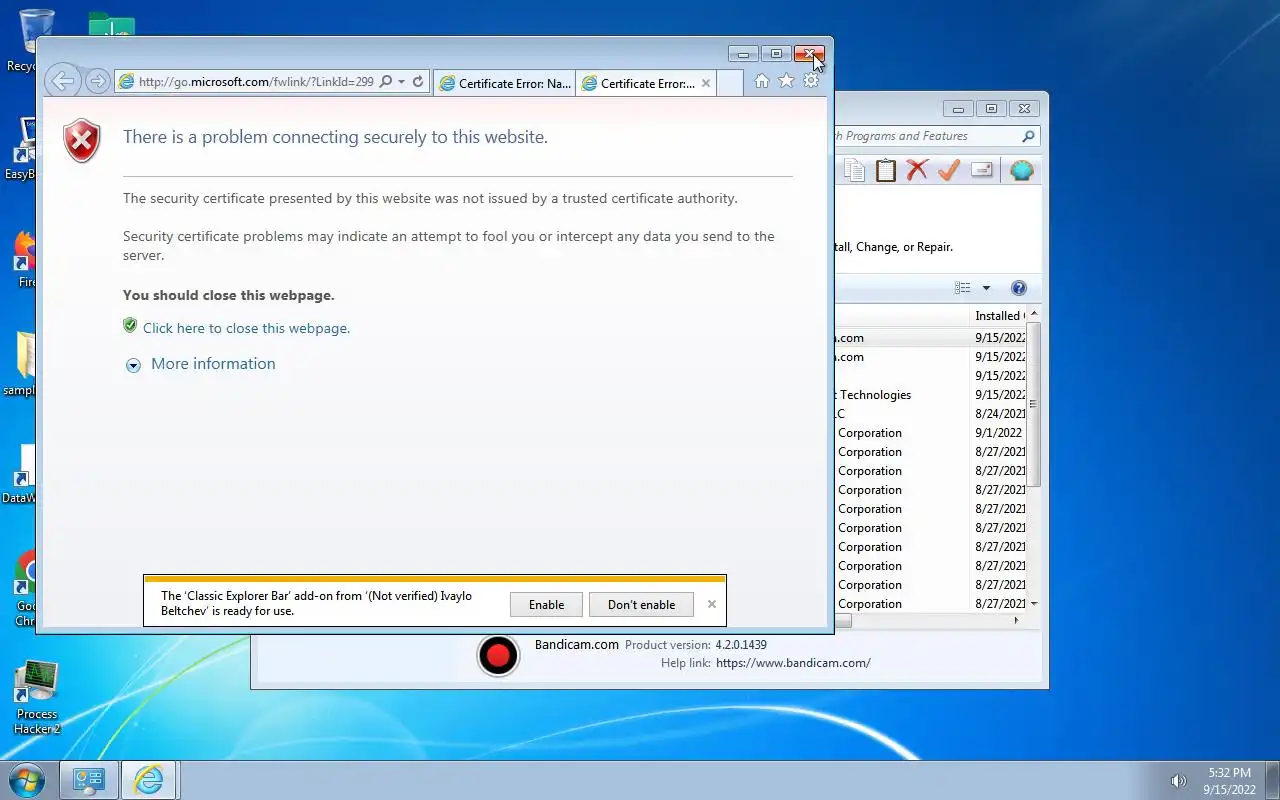Click the program list vertical scrollbar thumb
This screenshot has height=800, width=1280.
tap(1034, 404)
